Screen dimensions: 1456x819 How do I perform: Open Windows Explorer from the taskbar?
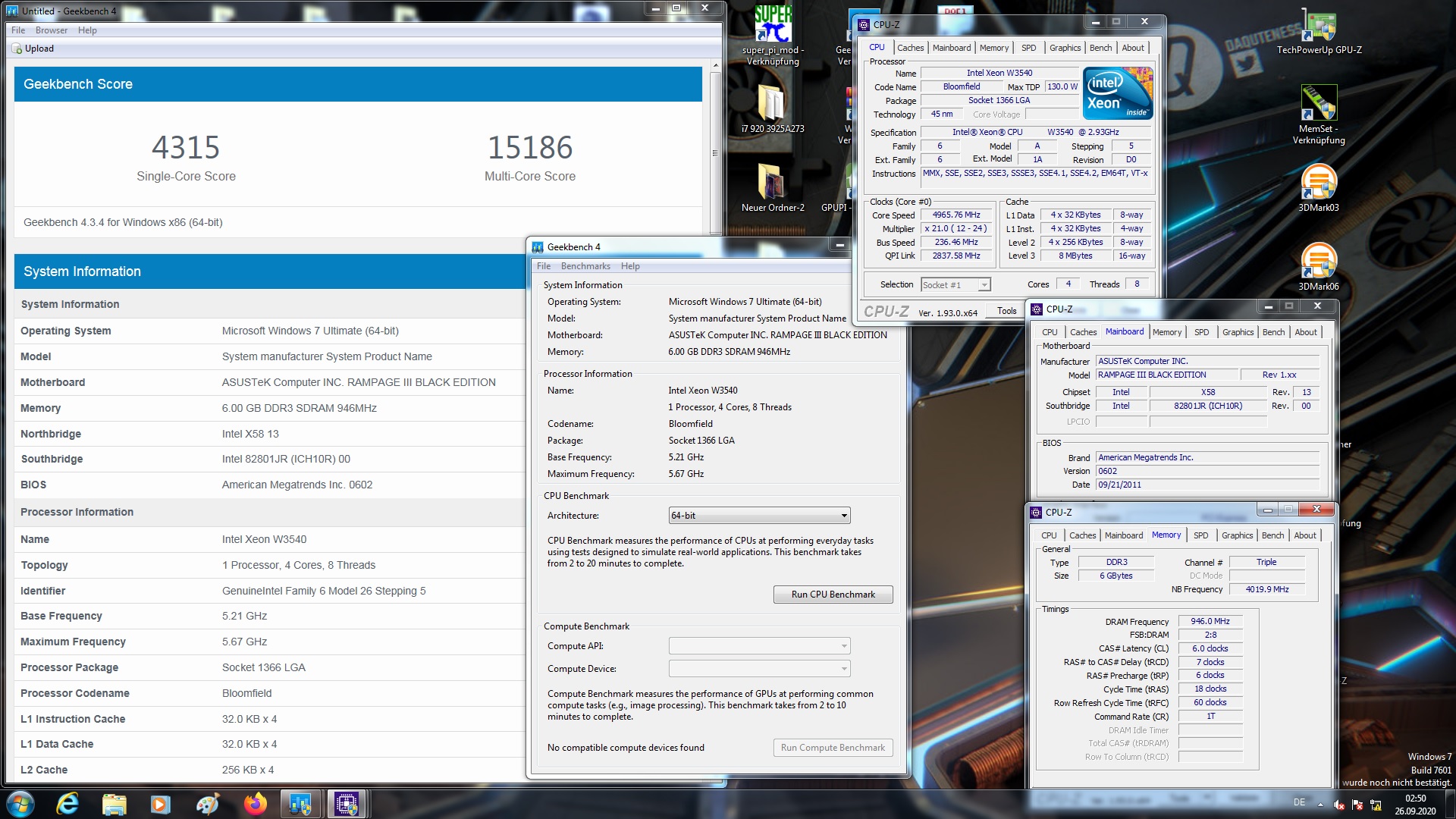(x=114, y=804)
